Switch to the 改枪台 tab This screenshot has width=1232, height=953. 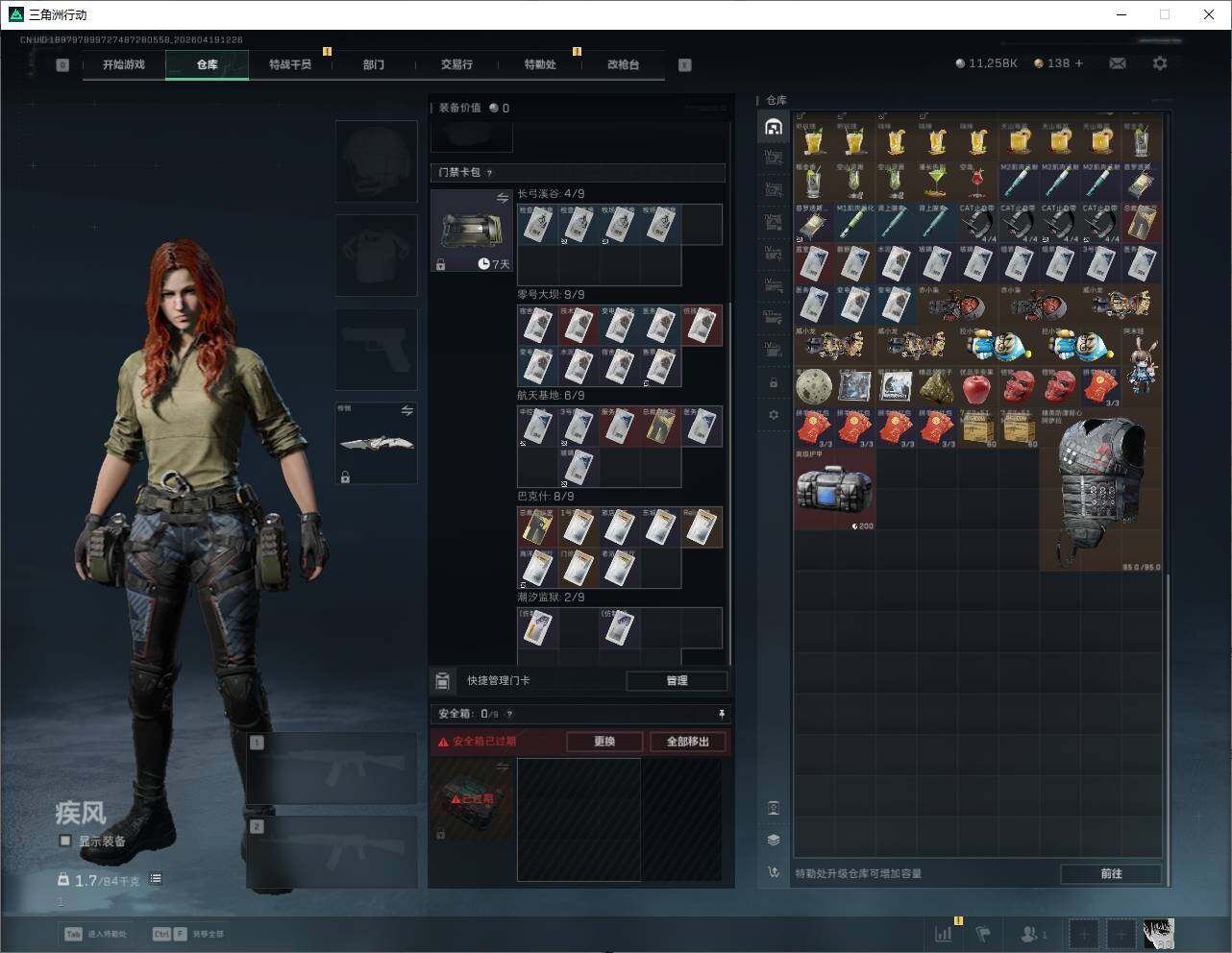[623, 64]
